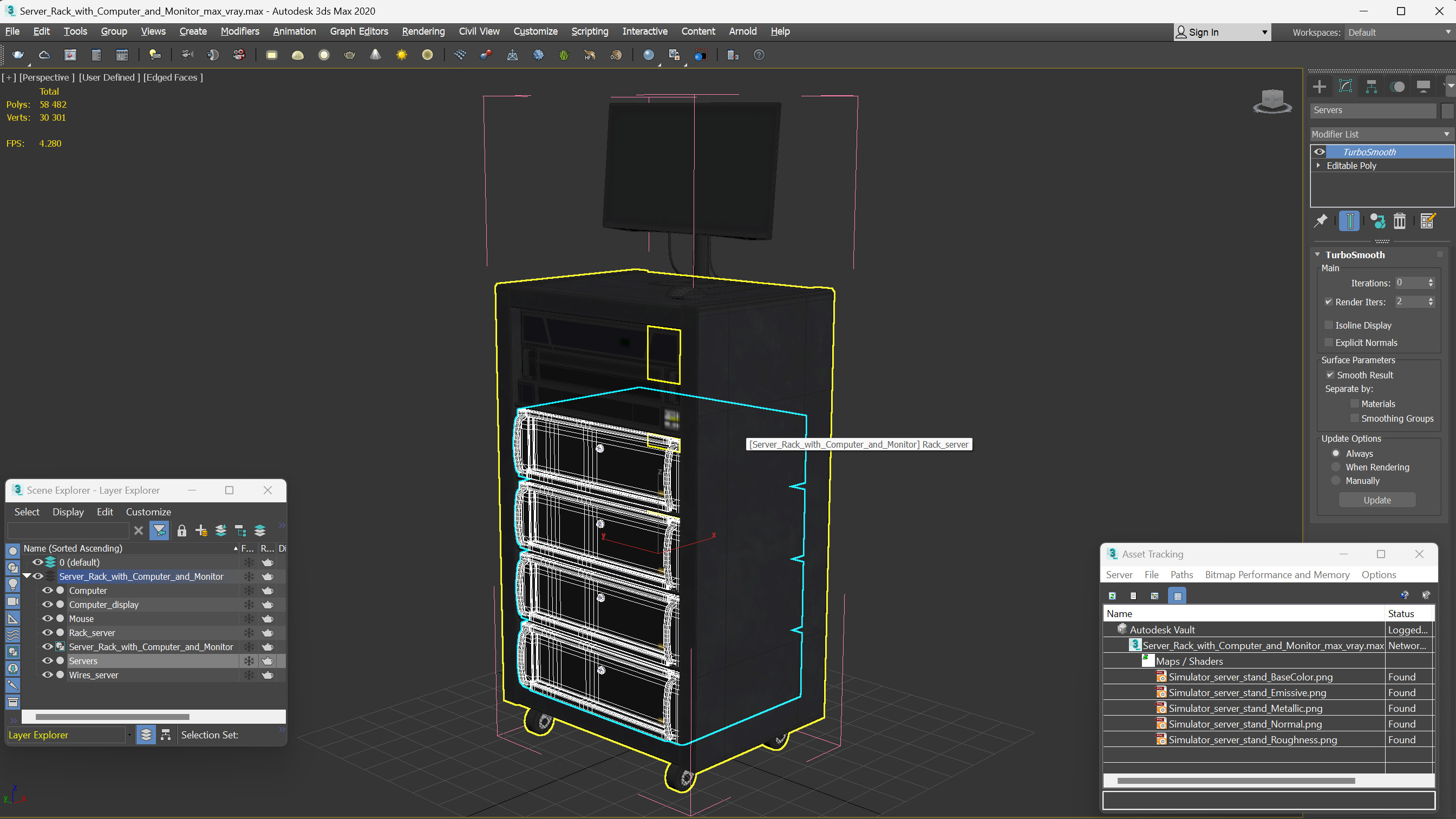Collapse the TurboSmooth rollout

click(x=1317, y=255)
